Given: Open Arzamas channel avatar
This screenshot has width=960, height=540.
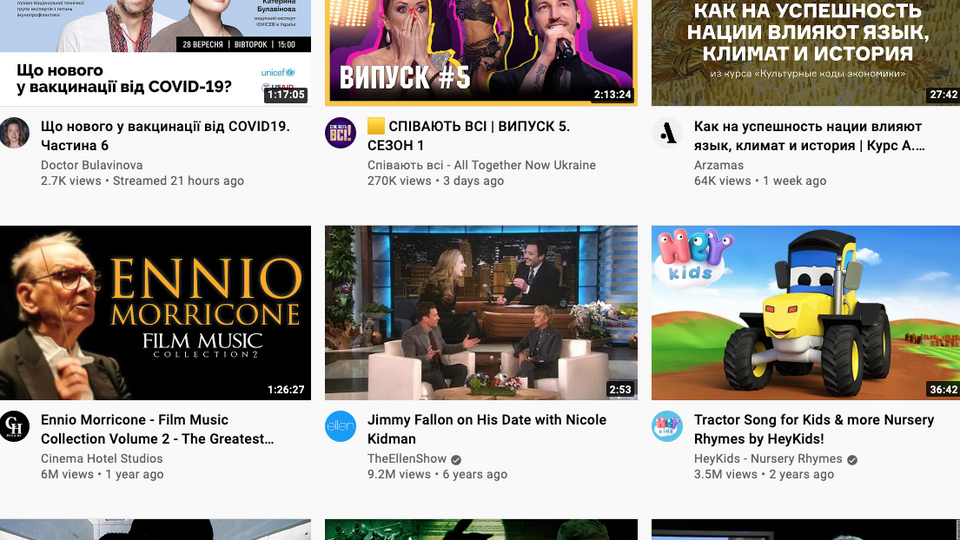Looking at the screenshot, I should (x=667, y=133).
